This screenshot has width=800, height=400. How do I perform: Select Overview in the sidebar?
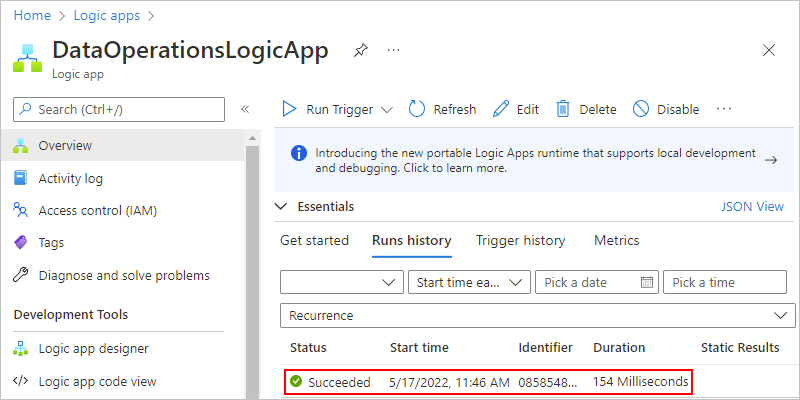click(x=123, y=145)
